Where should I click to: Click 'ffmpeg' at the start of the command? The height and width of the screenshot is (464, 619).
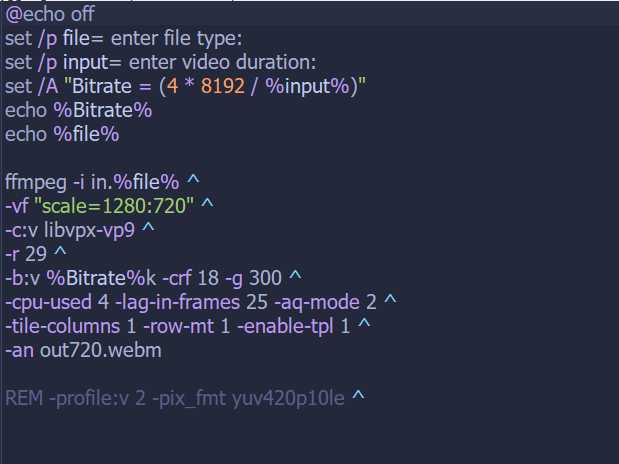[x=36, y=182]
